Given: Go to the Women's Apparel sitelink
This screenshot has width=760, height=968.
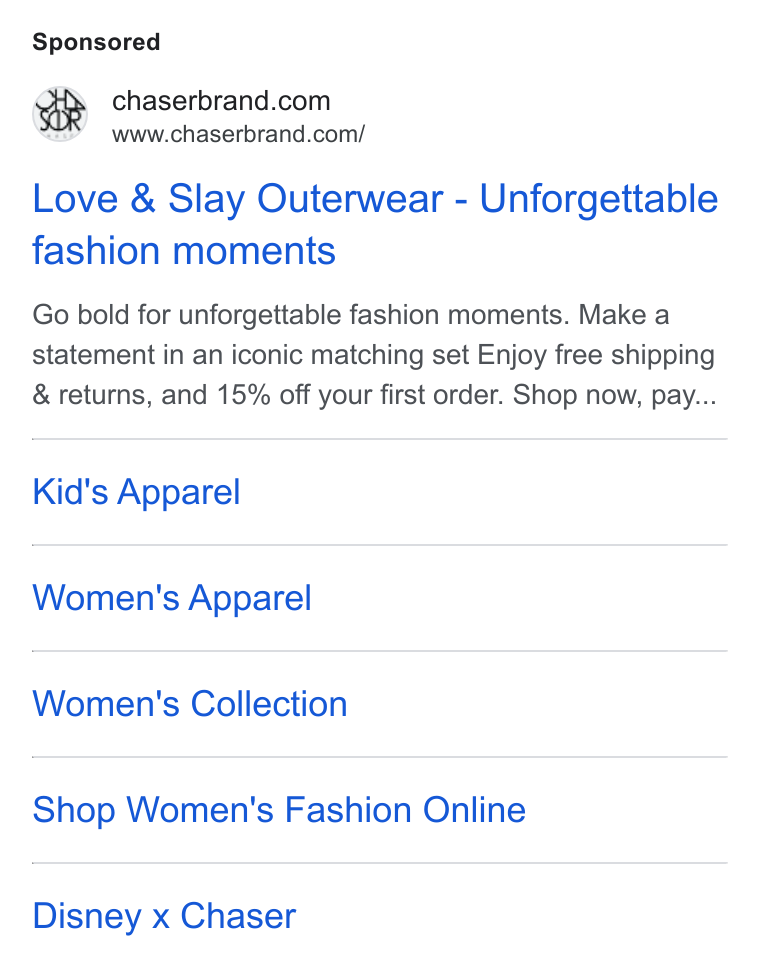Looking at the screenshot, I should [172, 598].
